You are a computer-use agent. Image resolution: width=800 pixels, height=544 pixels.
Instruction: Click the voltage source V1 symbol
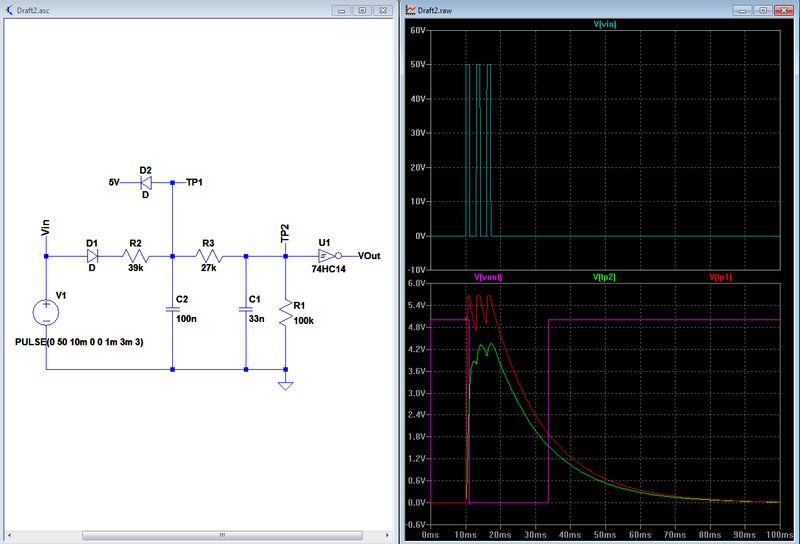46,312
